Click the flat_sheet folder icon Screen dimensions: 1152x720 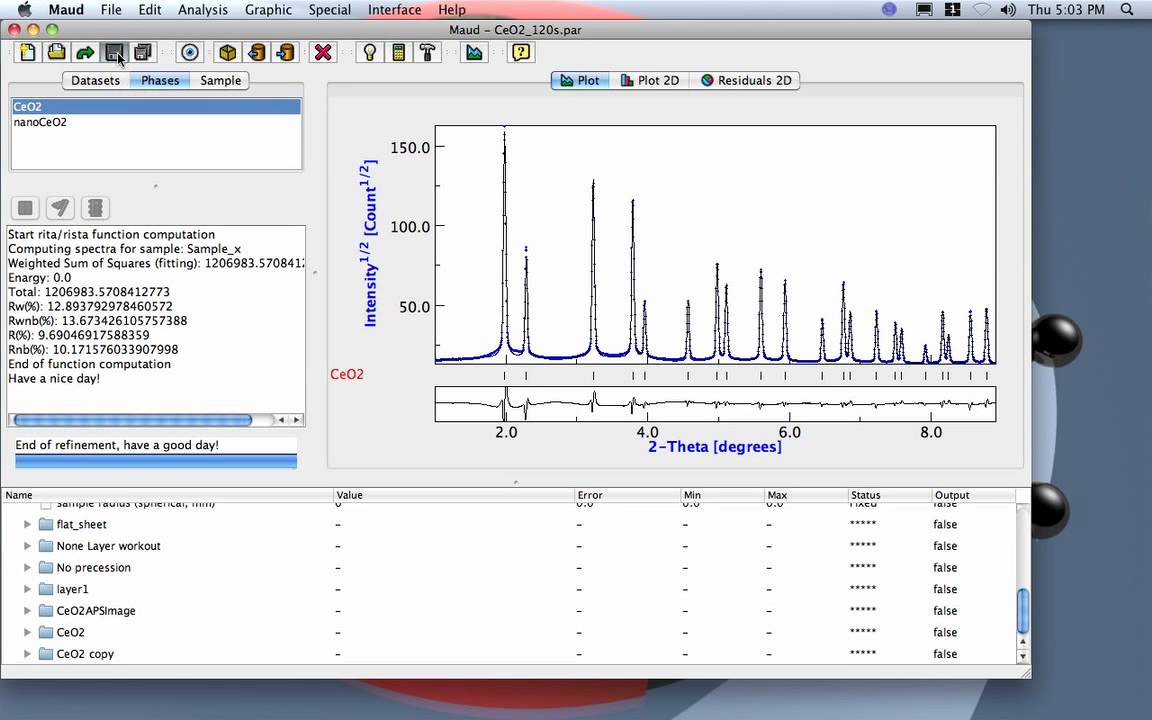[46, 524]
